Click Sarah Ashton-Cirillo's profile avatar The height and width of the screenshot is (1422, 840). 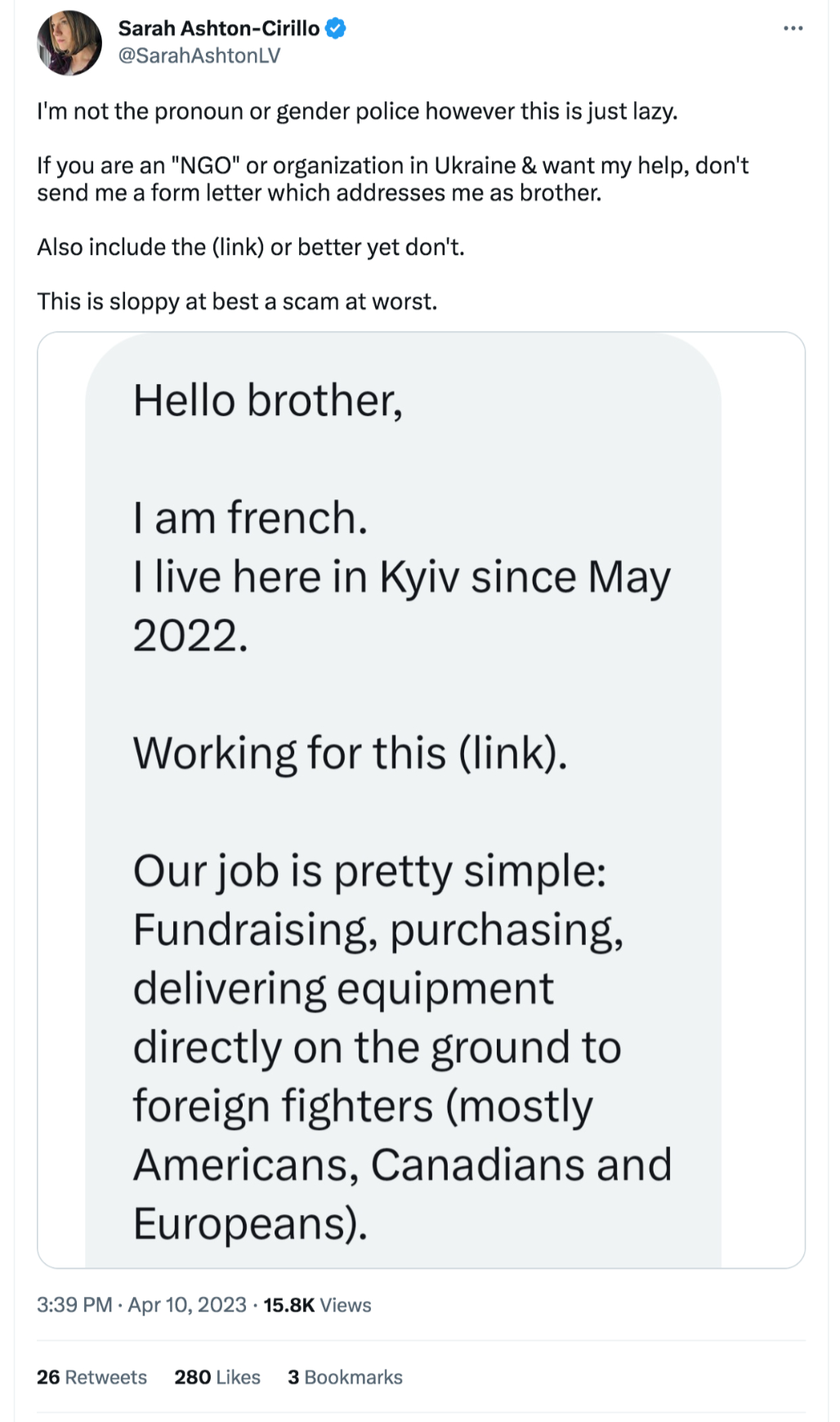pos(69,42)
